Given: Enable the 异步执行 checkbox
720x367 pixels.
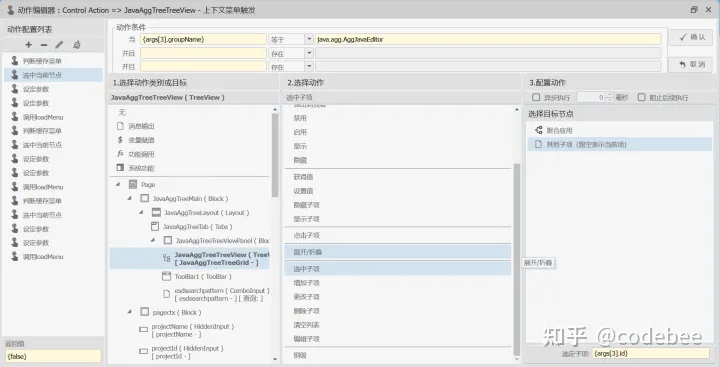Looking at the screenshot, I should tap(536, 97).
